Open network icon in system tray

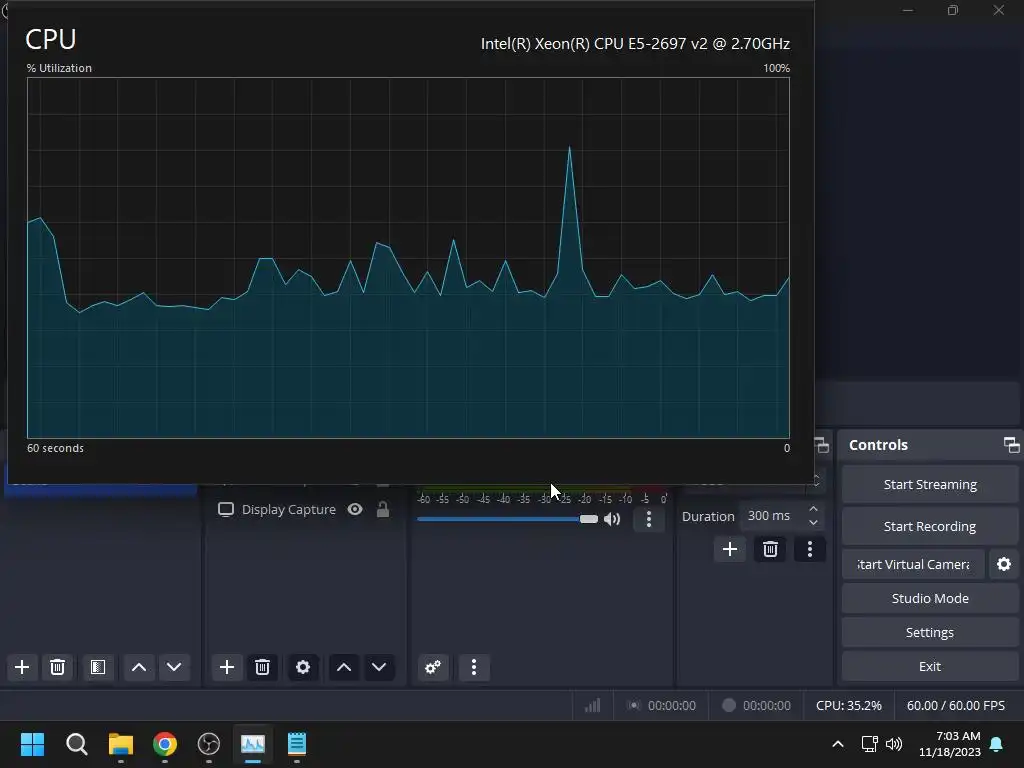870,744
